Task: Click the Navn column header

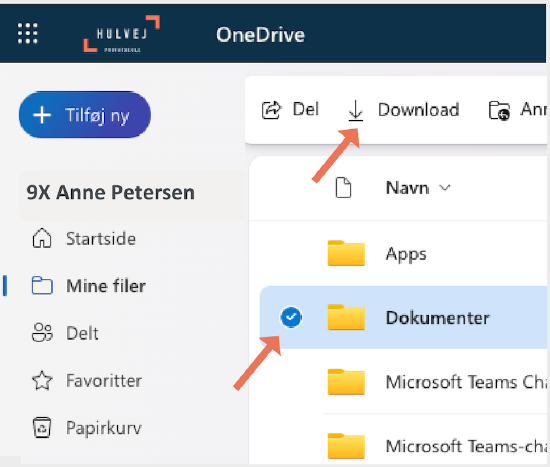Action: tap(407, 188)
